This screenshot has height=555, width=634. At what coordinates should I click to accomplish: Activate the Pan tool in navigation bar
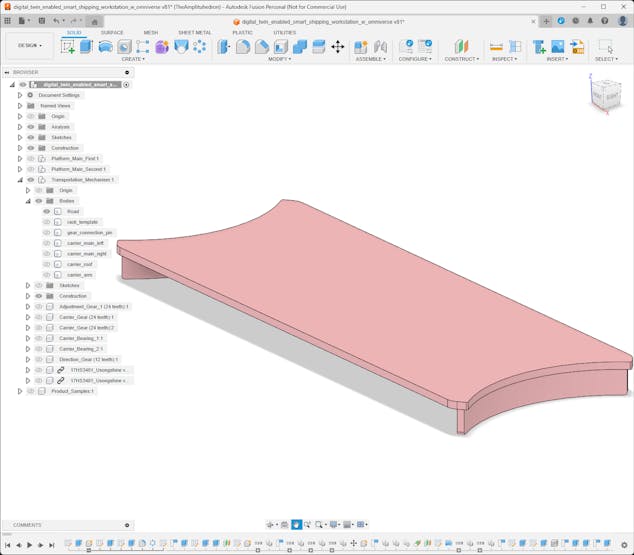(297, 525)
